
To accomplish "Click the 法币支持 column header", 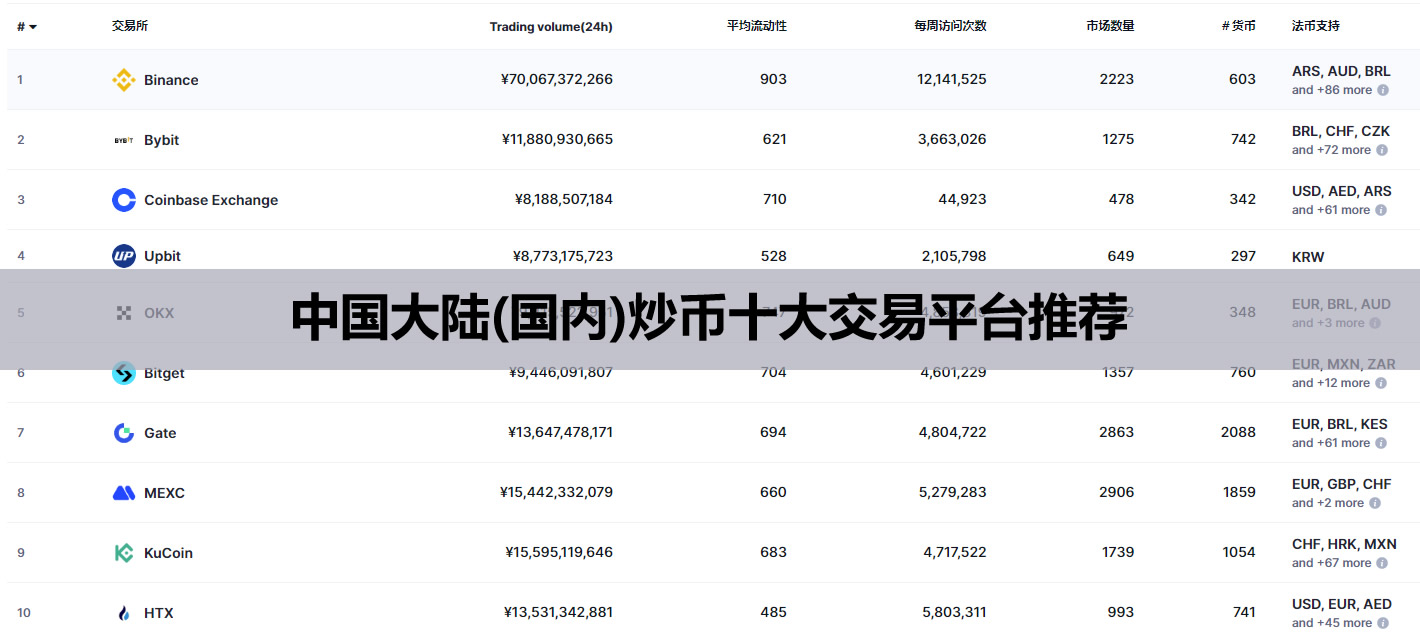I will (x=1316, y=26).
